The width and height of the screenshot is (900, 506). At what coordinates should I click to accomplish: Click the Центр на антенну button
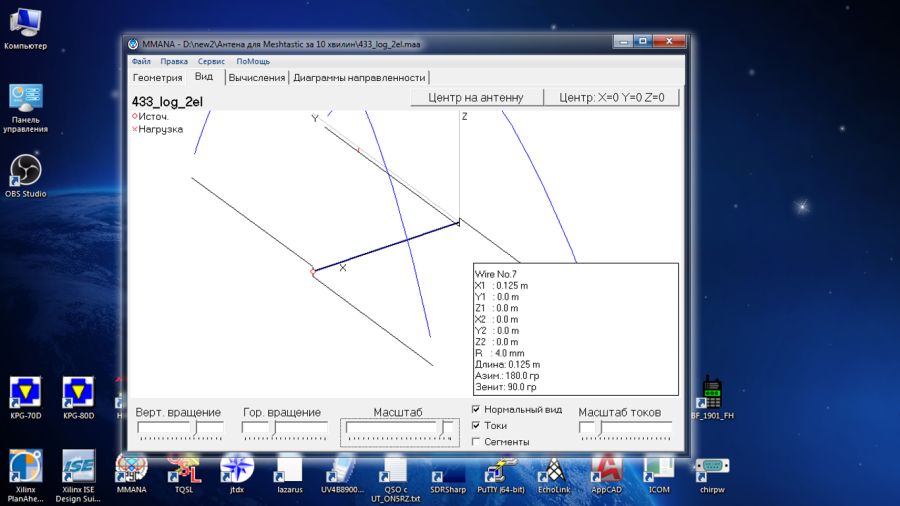tap(475, 97)
